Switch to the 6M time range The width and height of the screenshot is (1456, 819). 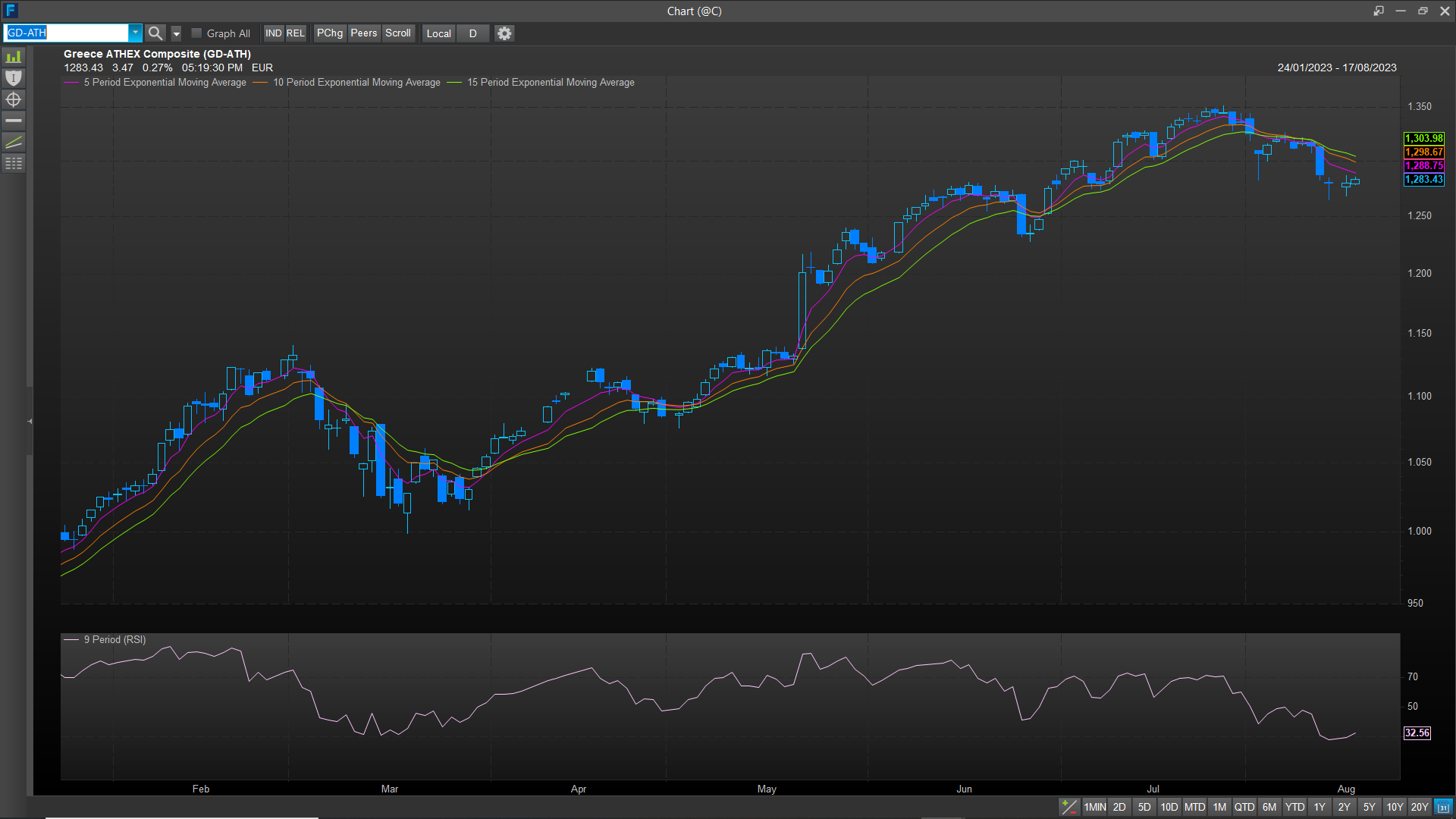(1269, 807)
